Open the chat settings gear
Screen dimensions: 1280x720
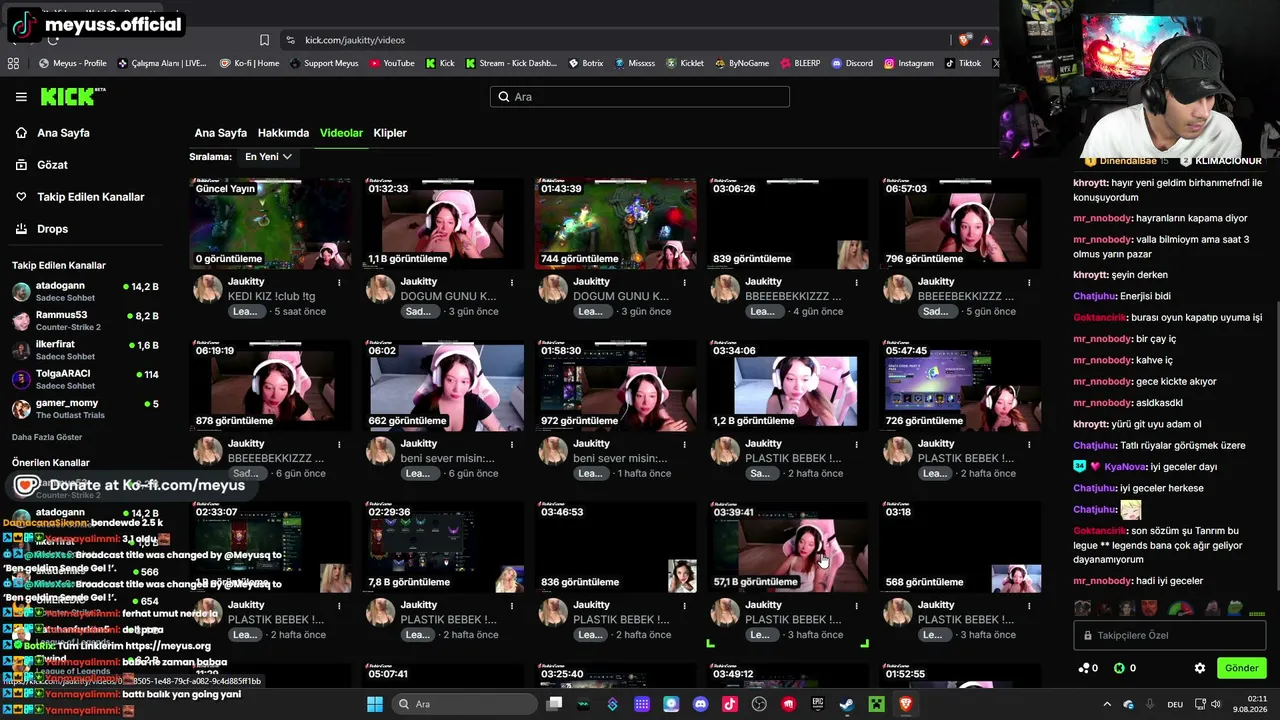click(x=1200, y=668)
